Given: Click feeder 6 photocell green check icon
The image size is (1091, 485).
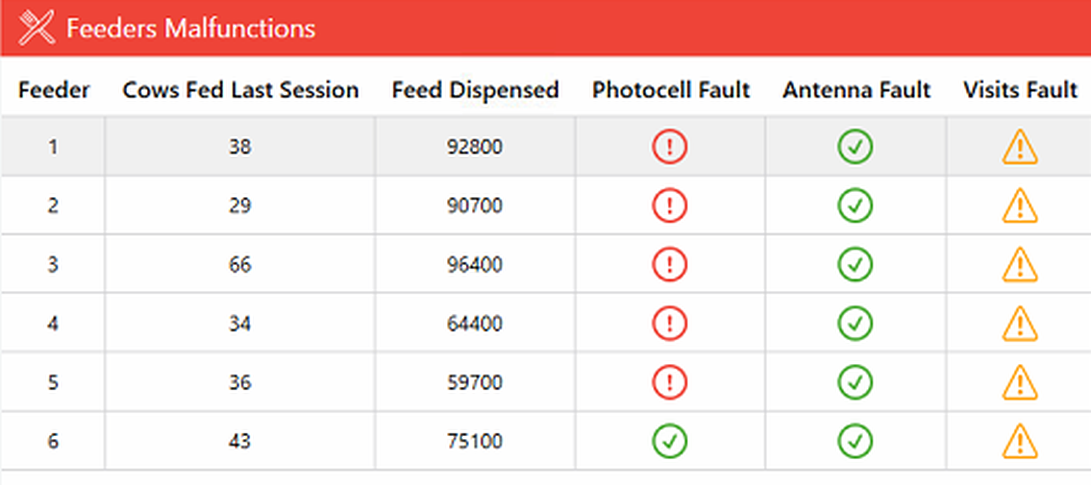Looking at the screenshot, I should click(670, 441).
